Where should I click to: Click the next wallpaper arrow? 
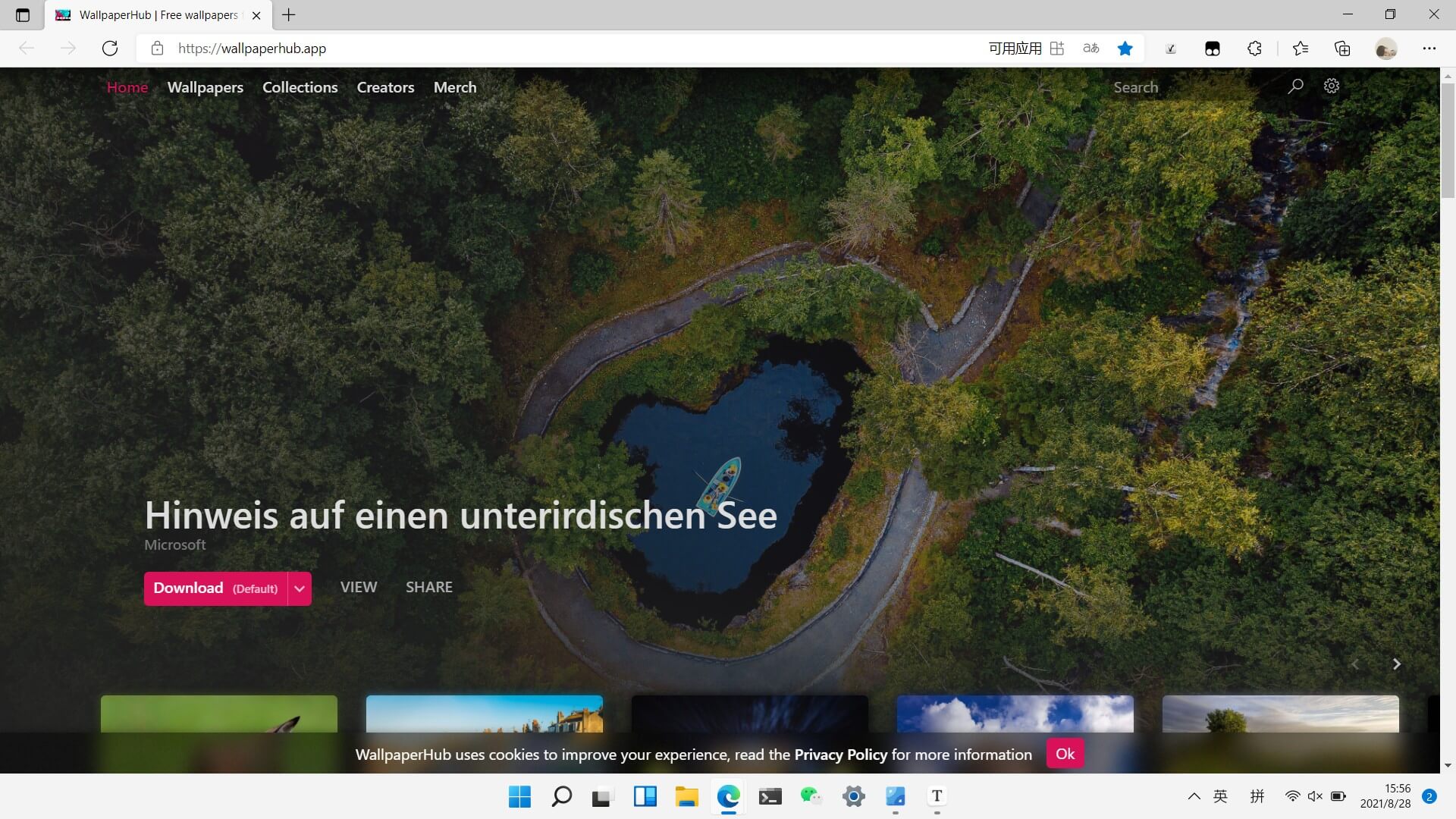click(1395, 663)
